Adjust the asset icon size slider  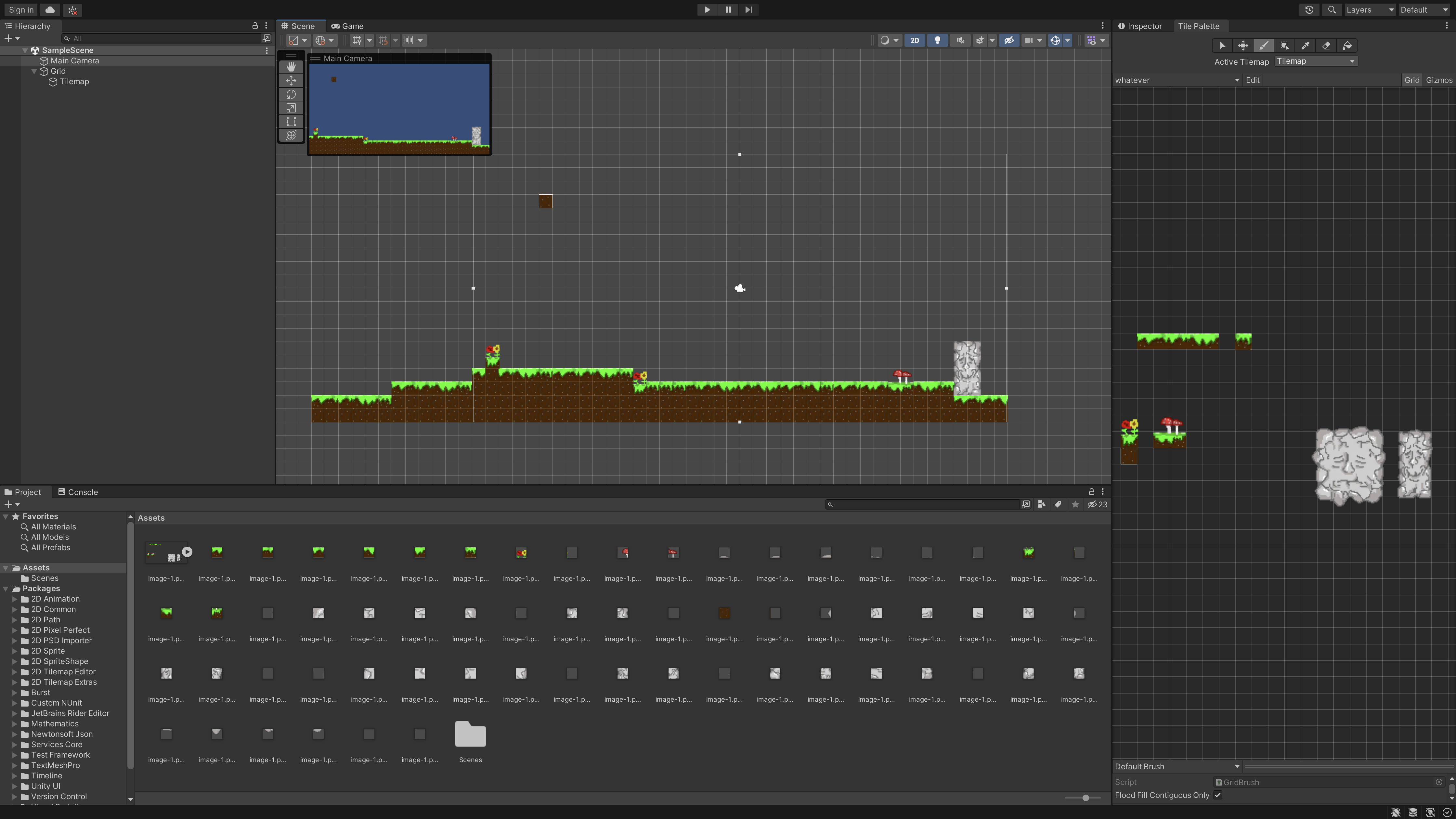[1085, 798]
